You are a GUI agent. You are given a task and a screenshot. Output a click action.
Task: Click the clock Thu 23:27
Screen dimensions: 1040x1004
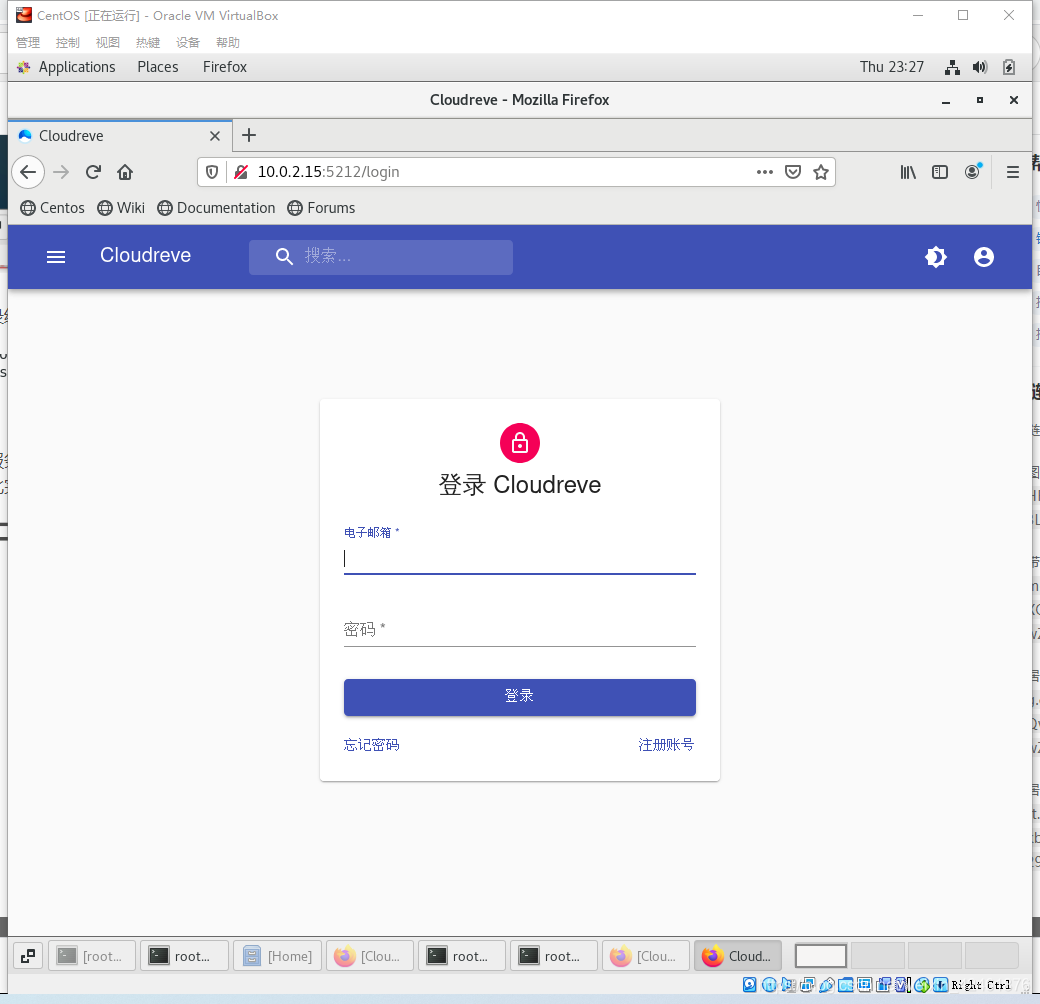coord(891,67)
